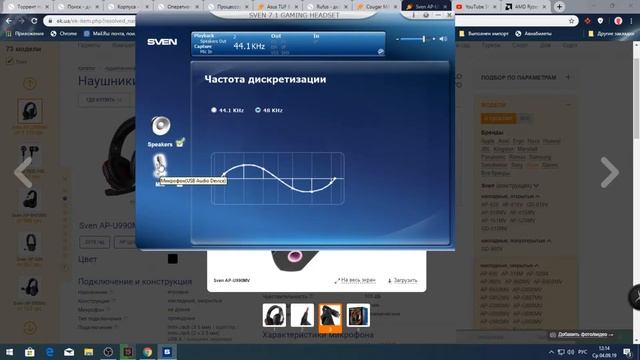Switch to the Cougar tab
The image size is (640, 360).
click(376, 7)
